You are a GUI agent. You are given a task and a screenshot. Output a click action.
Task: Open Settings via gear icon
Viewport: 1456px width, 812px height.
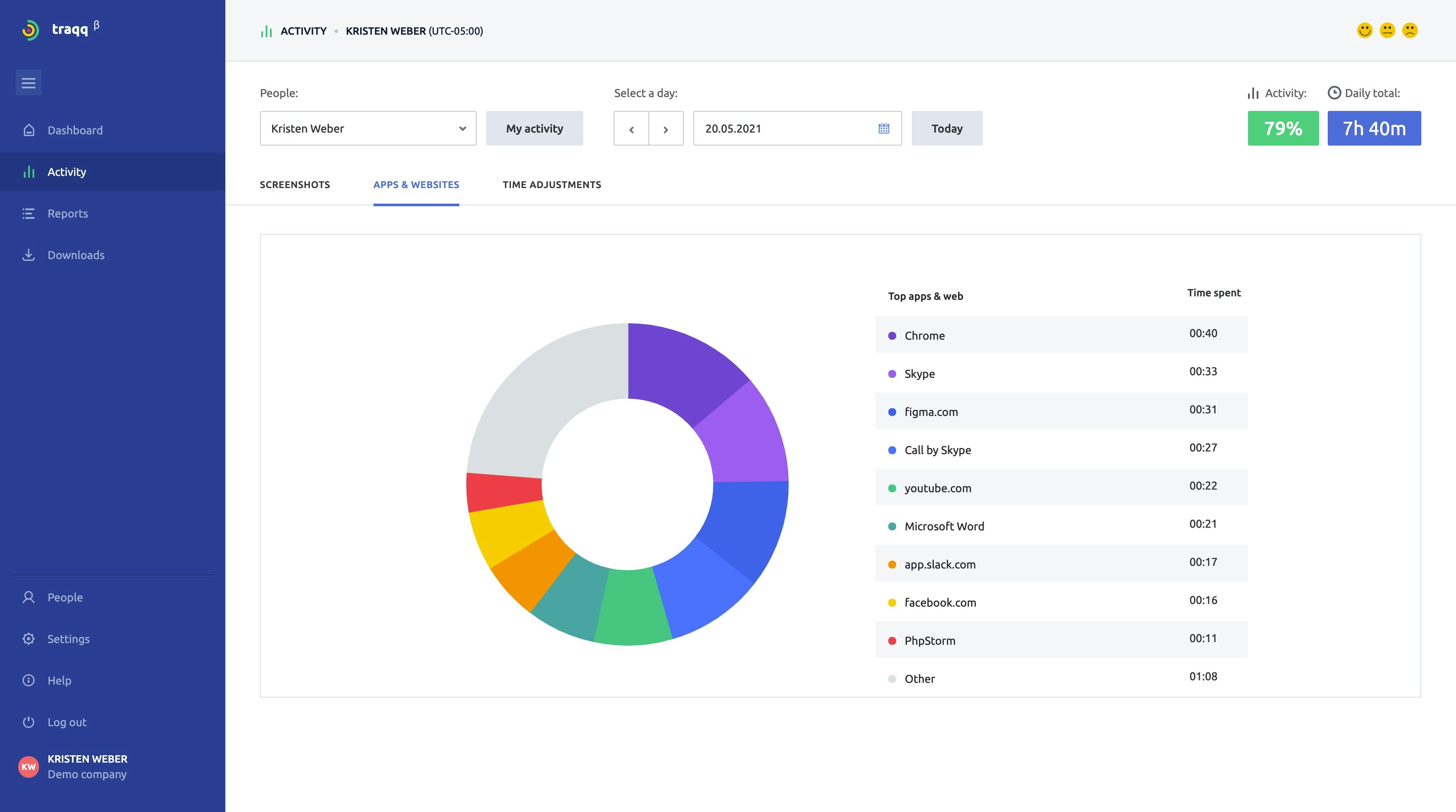(x=29, y=639)
